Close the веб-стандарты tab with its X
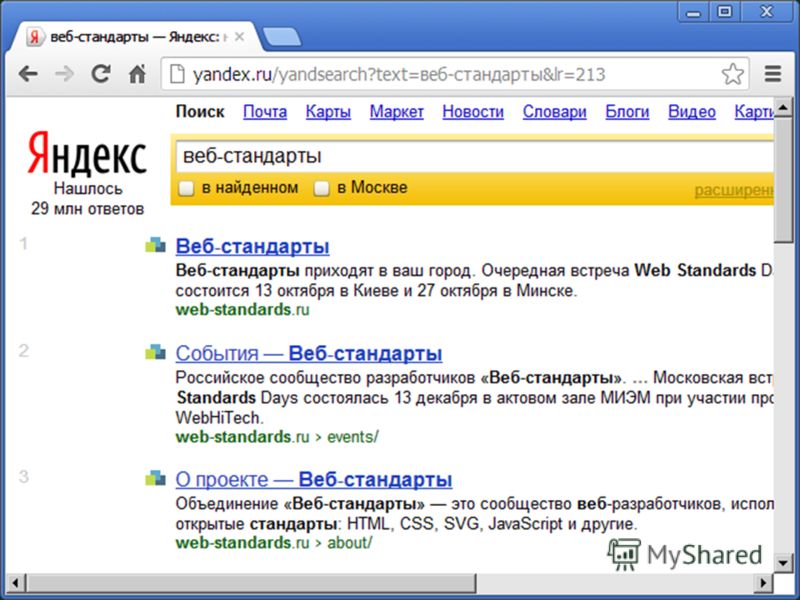Screen dimensions: 800x600 [239, 37]
